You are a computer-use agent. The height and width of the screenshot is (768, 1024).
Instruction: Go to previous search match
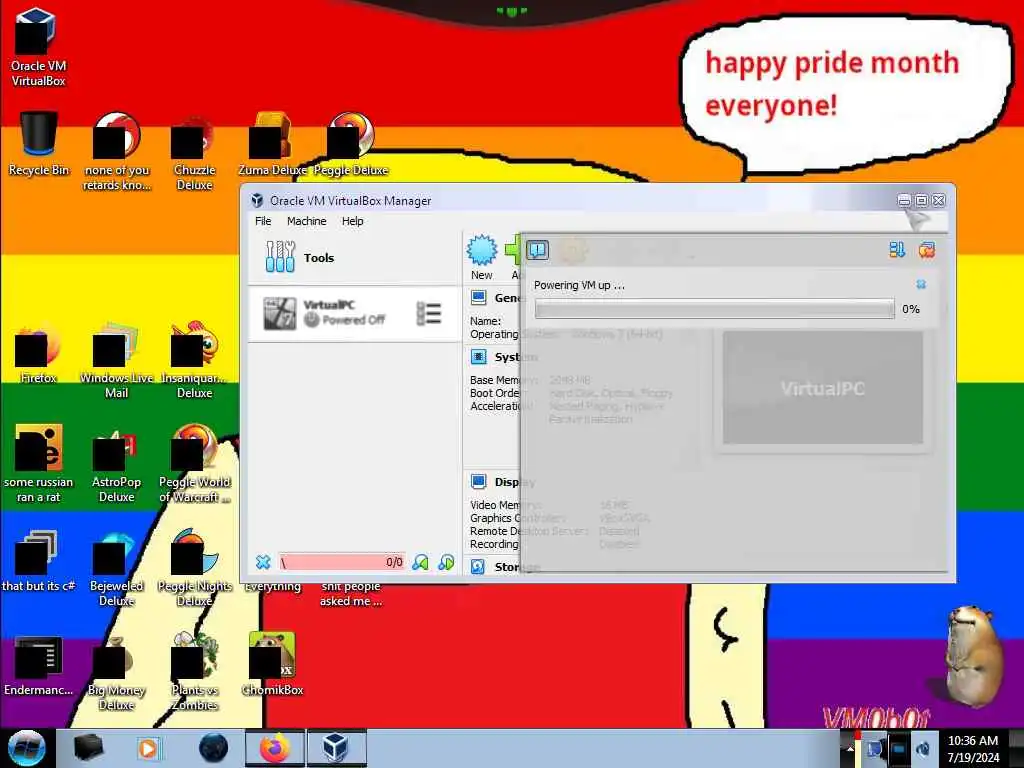click(421, 562)
